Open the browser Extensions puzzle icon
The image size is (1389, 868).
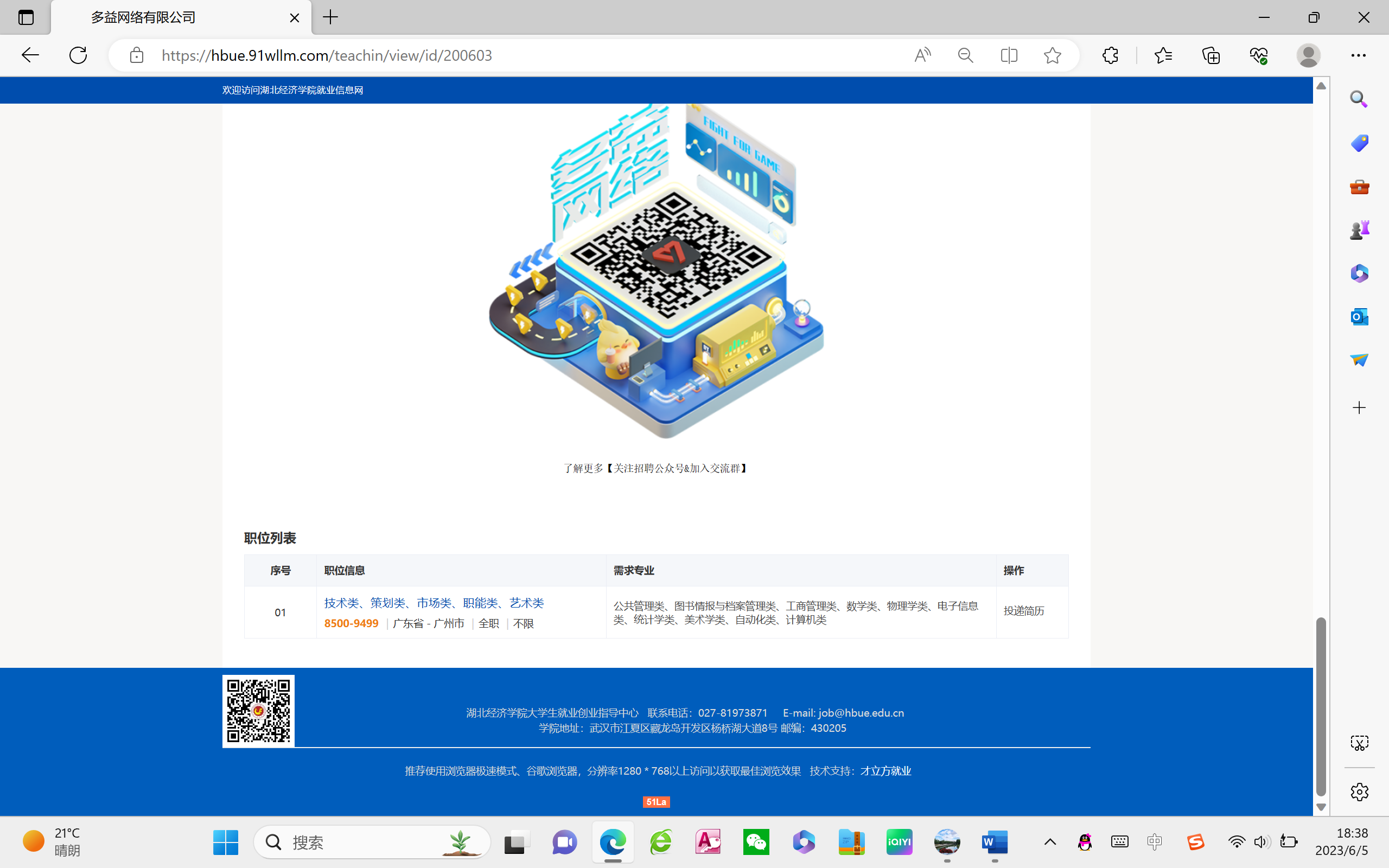(x=1110, y=55)
